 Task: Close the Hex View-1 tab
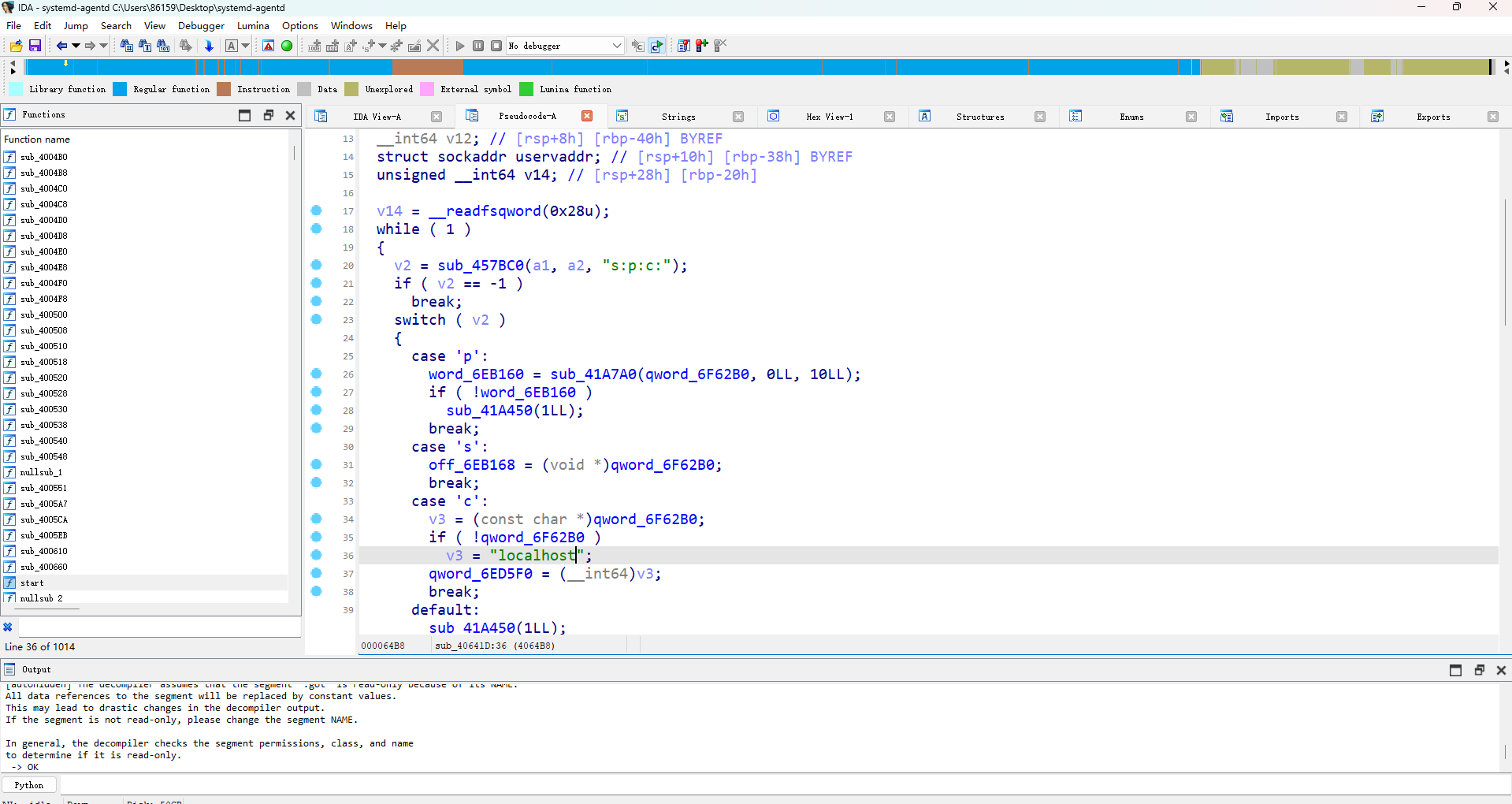[890, 117]
